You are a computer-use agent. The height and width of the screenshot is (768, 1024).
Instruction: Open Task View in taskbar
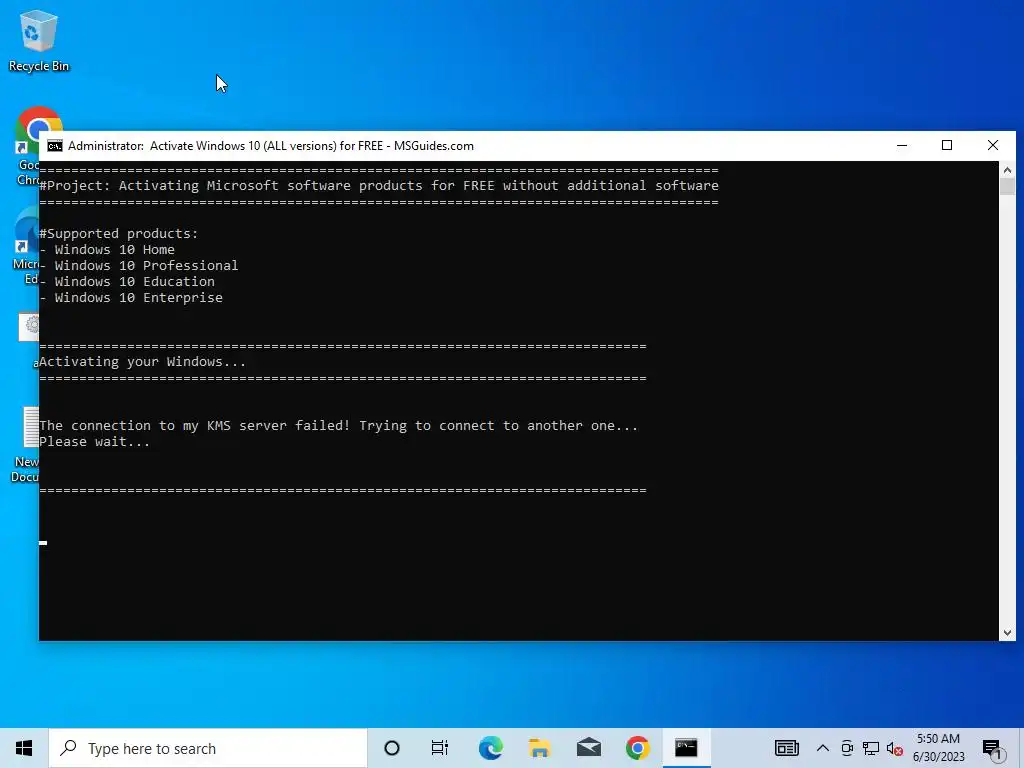coord(440,748)
